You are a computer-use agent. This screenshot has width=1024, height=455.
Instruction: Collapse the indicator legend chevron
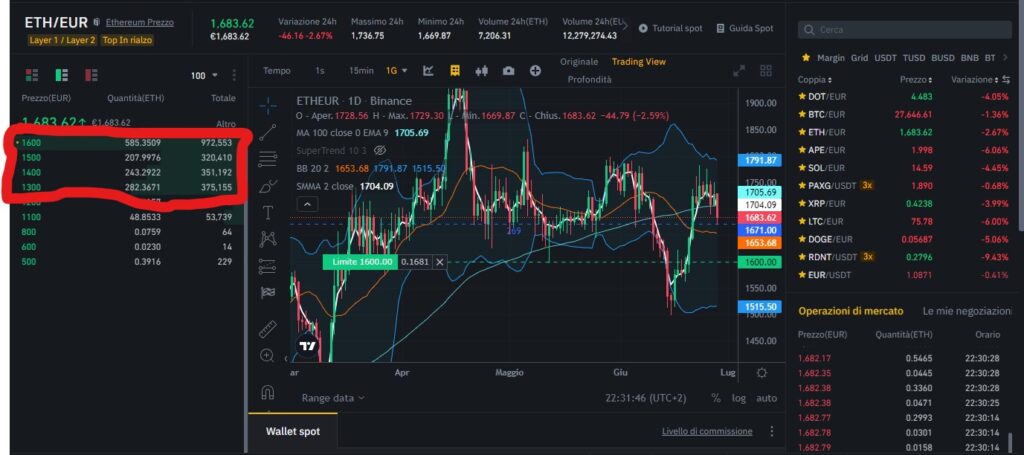[x=307, y=204]
